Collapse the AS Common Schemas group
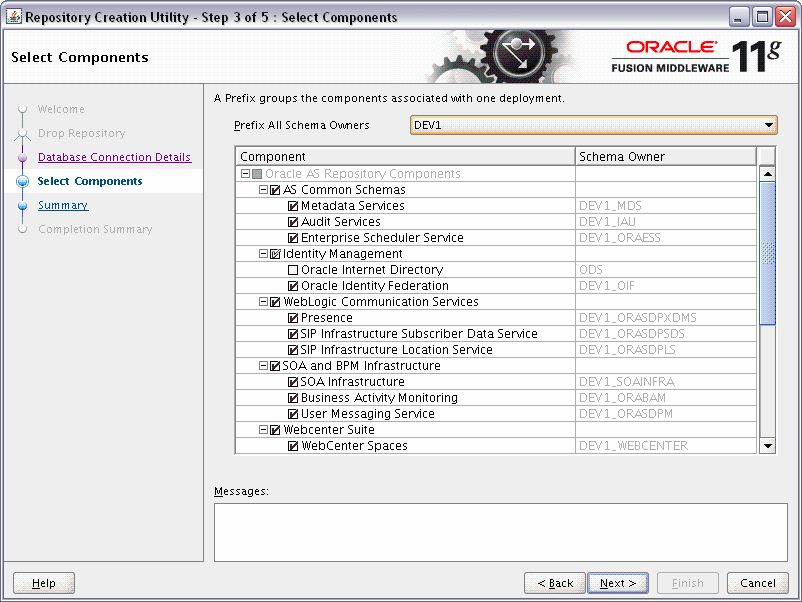Image resolution: width=802 pixels, height=602 pixels. click(265, 189)
